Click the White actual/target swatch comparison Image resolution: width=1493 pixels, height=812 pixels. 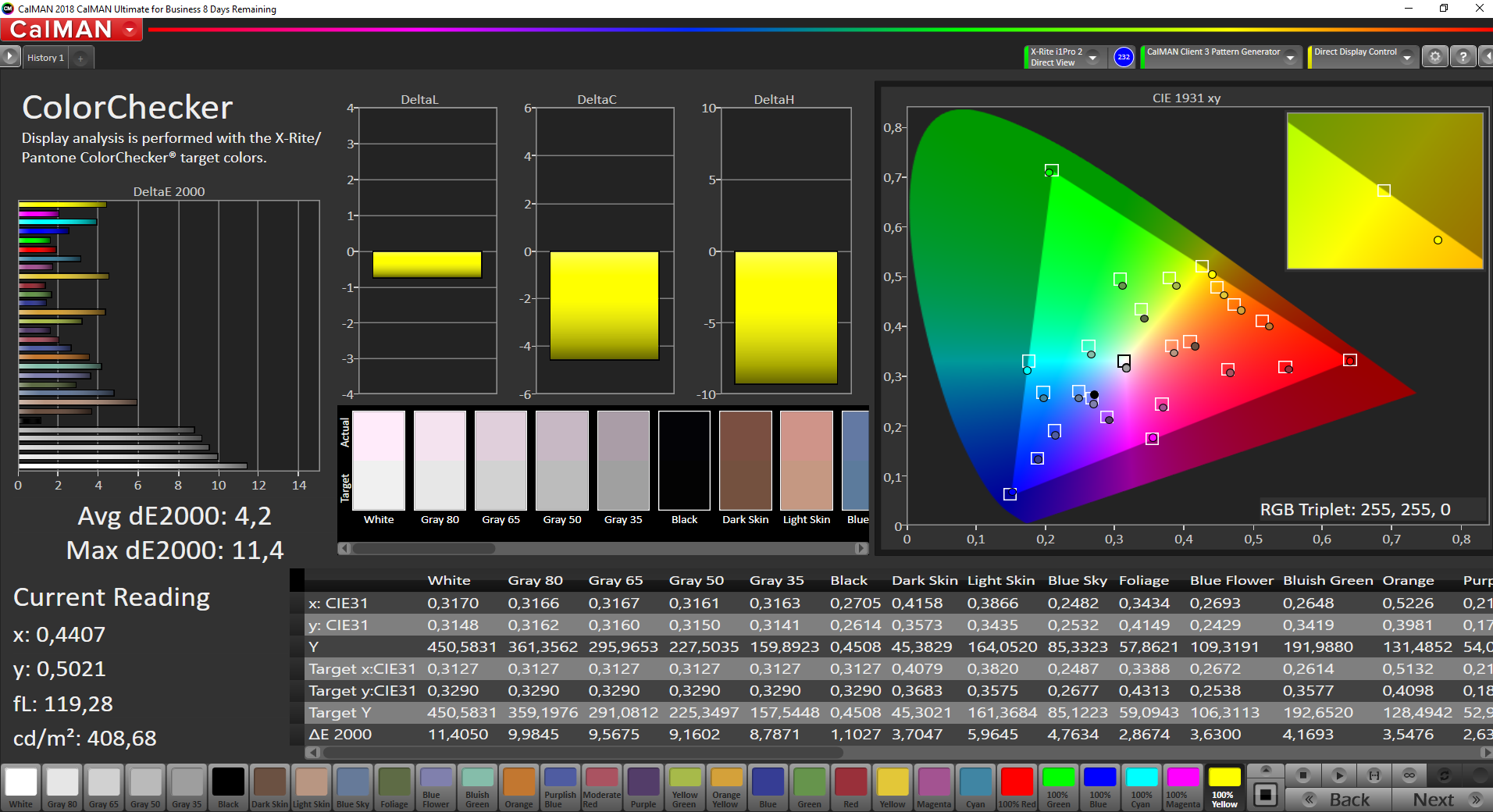379,461
